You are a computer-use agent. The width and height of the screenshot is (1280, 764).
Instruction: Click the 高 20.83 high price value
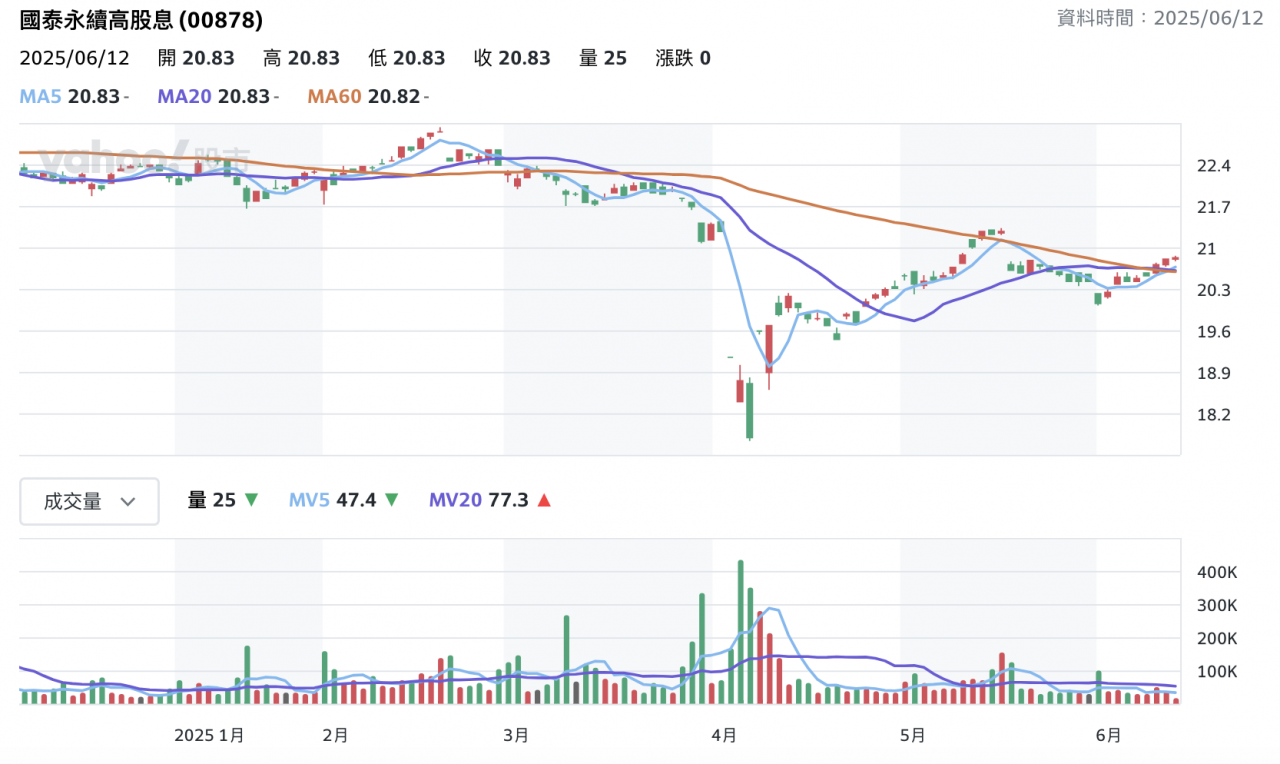point(301,58)
